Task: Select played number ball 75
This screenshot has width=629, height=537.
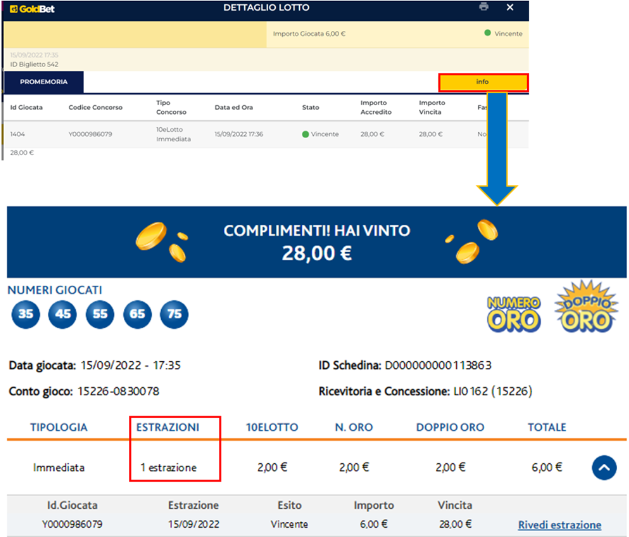Action: [x=174, y=314]
